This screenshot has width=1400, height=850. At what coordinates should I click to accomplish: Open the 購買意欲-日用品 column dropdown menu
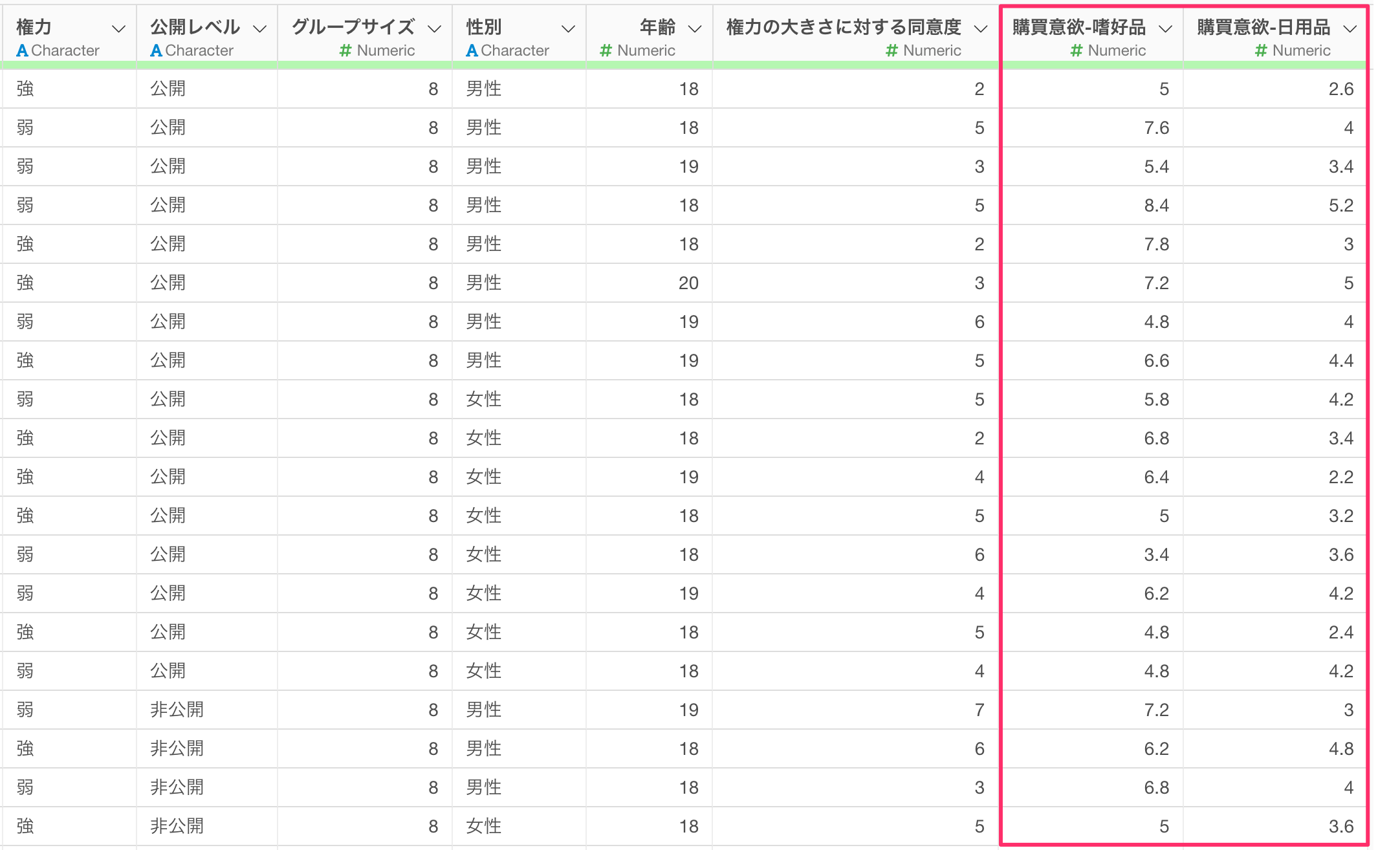click(x=1350, y=29)
